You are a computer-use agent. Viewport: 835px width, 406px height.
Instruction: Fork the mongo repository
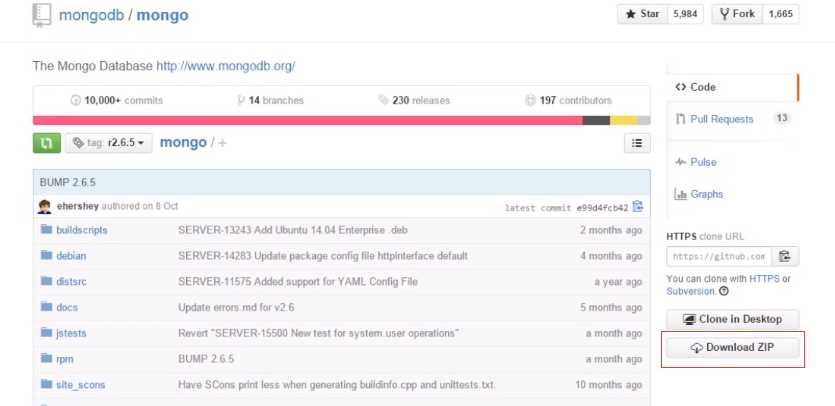(737, 14)
